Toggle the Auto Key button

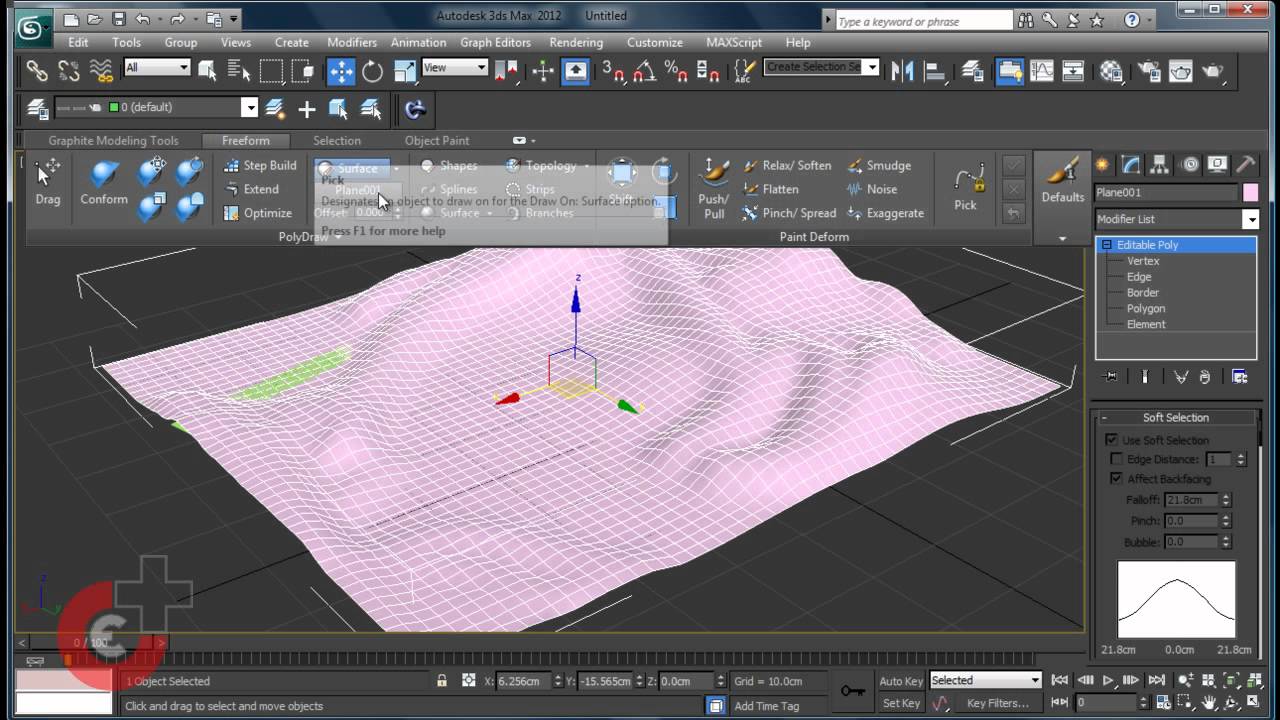(x=901, y=681)
